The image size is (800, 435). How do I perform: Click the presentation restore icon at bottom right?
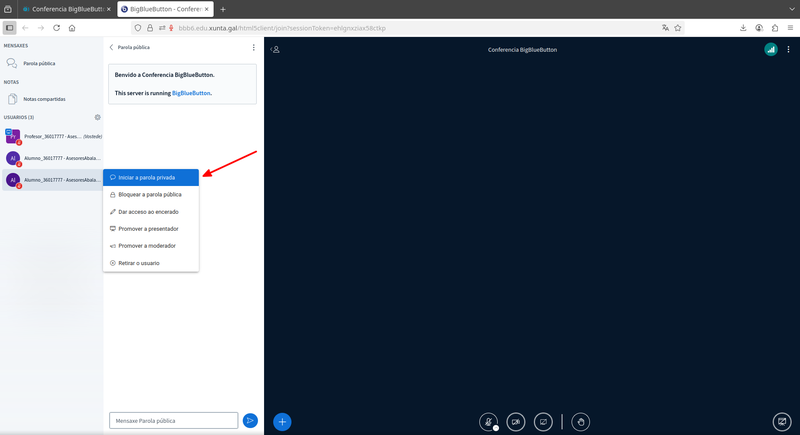781,422
